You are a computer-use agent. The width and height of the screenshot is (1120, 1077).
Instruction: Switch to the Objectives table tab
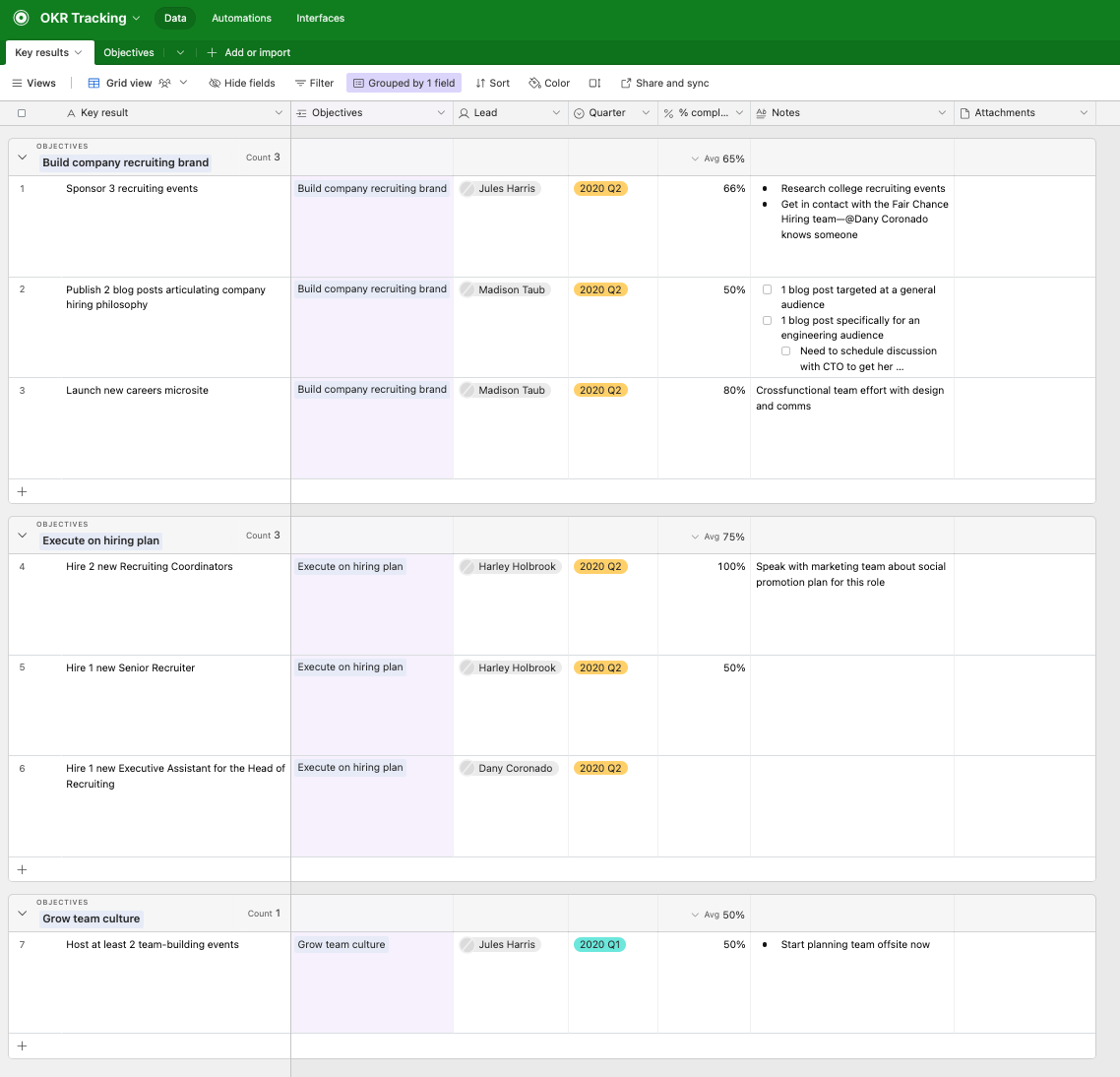(x=129, y=53)
